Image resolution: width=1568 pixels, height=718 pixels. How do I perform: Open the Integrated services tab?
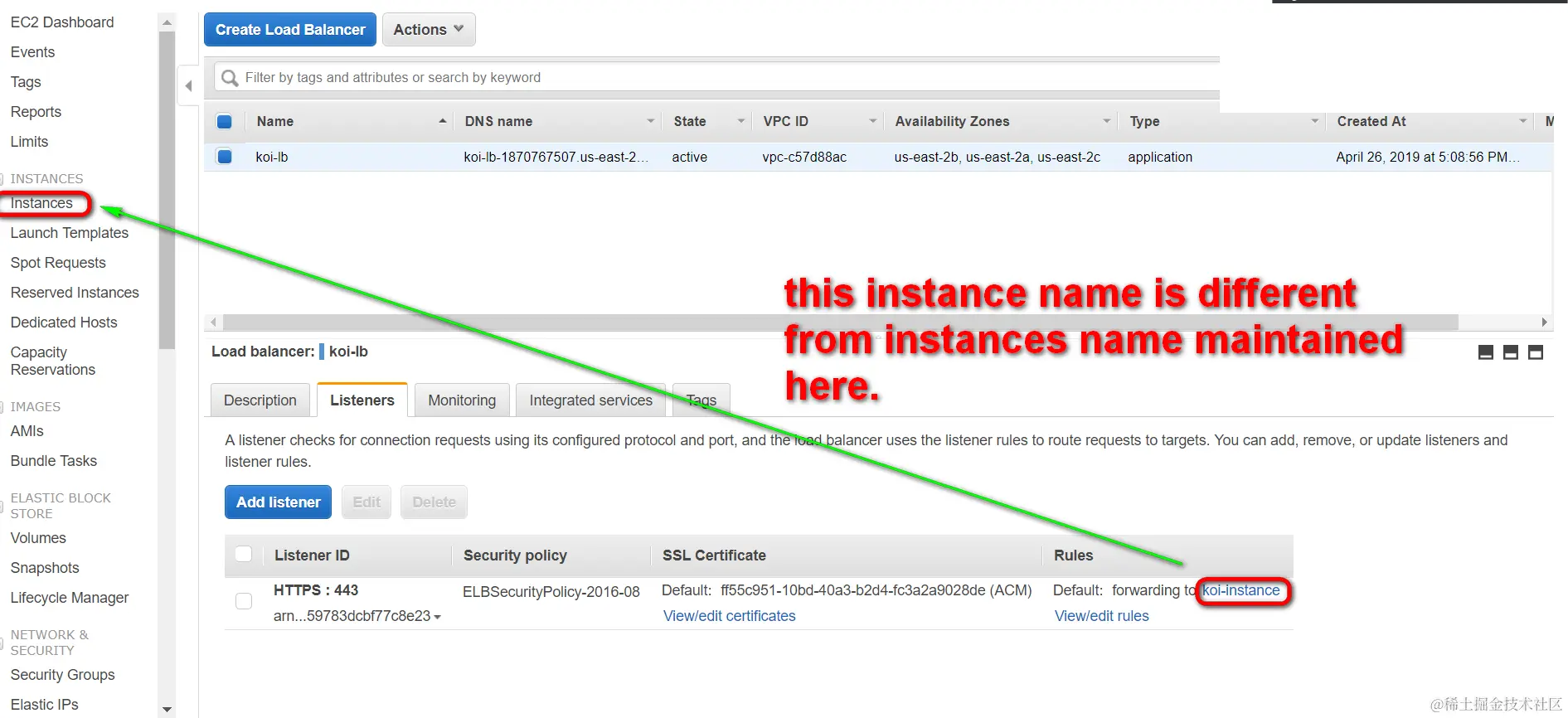click(x=590, y=400)
